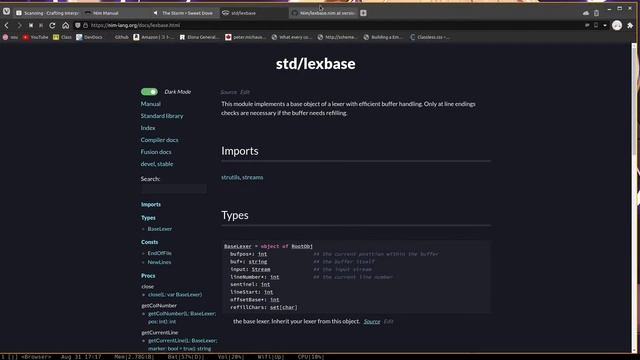Switch to The Storm - Sweet Dove tab
This screenshot has height=360, width=640.
(185, 13)
